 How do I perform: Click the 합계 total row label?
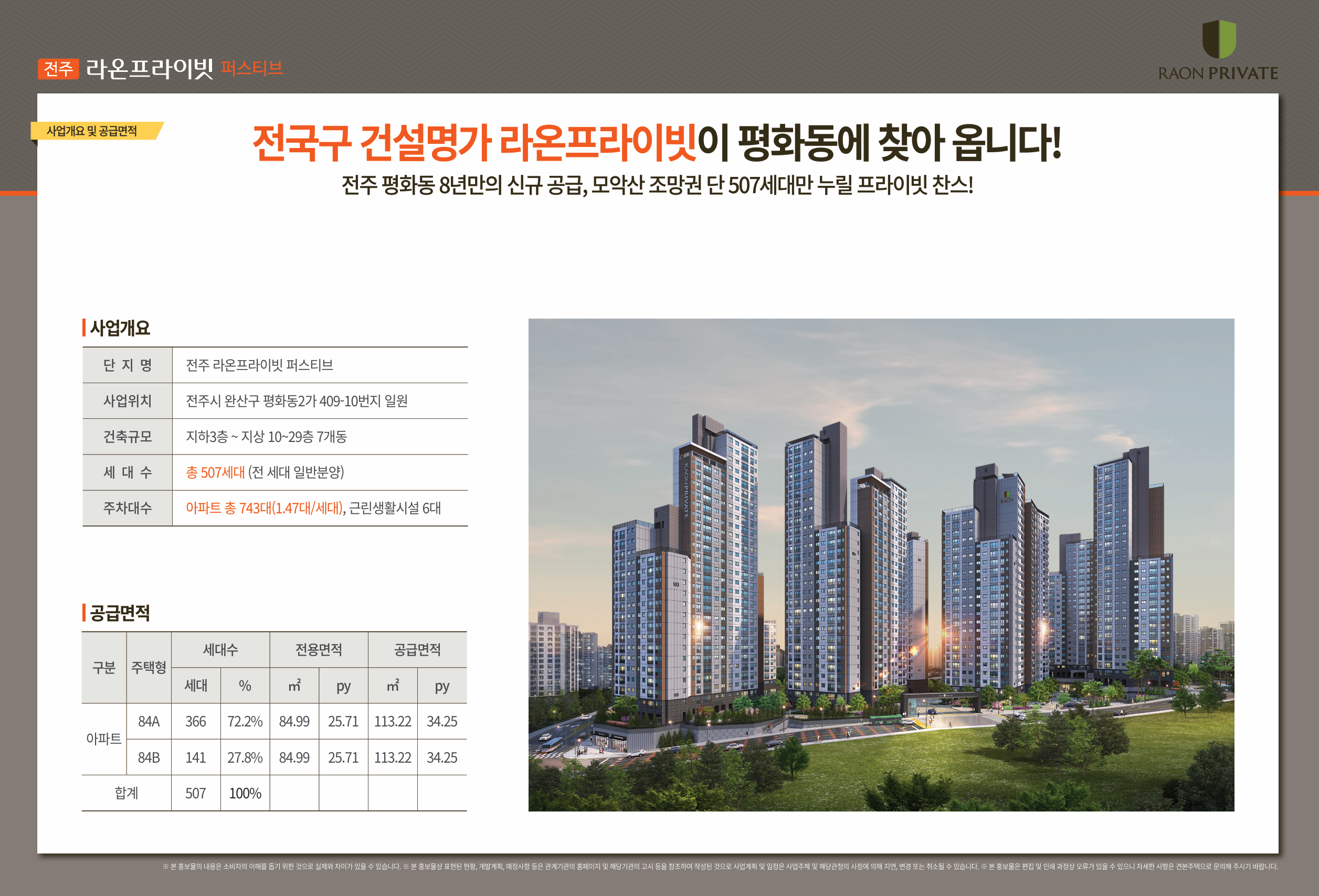pyautogui.click(x=126, y=793)
